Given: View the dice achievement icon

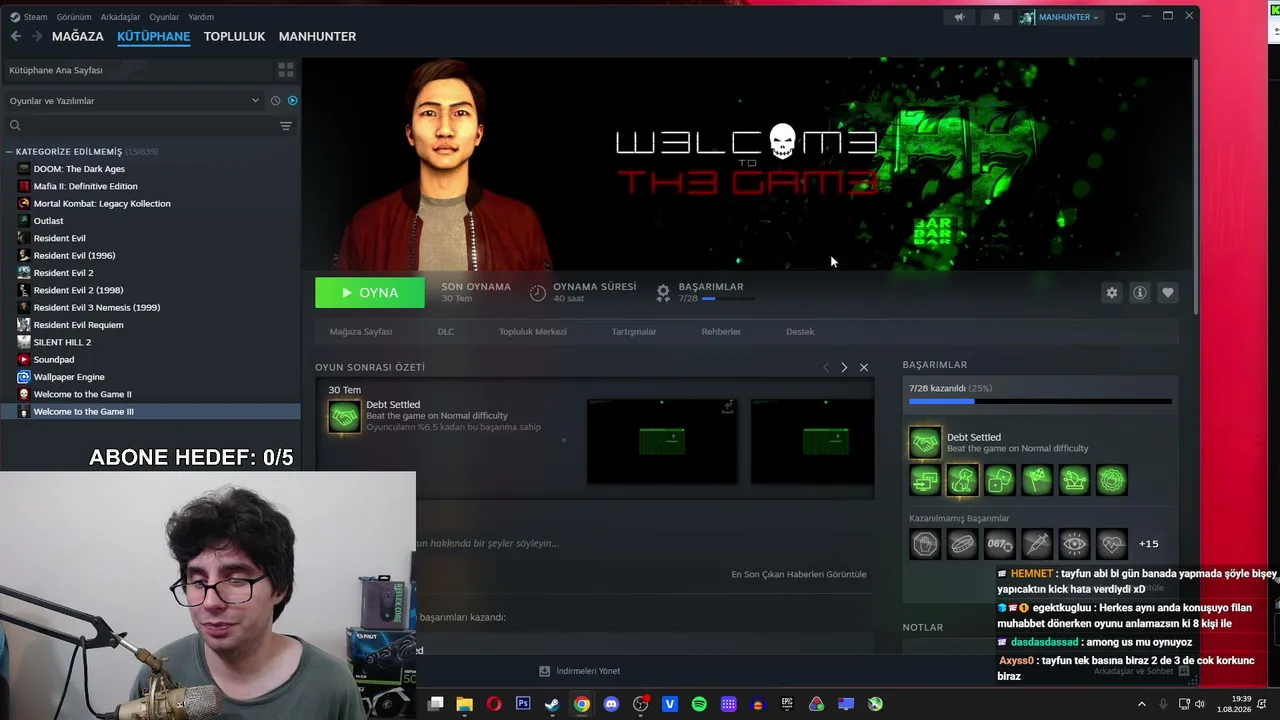Looking at the screenshot, I should click(999, 480).
